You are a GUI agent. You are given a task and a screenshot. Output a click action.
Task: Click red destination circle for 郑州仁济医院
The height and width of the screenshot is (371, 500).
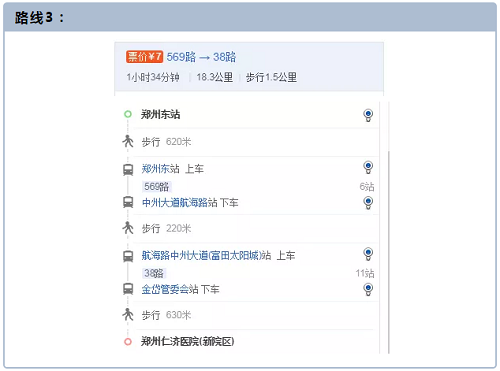(128, 342)
